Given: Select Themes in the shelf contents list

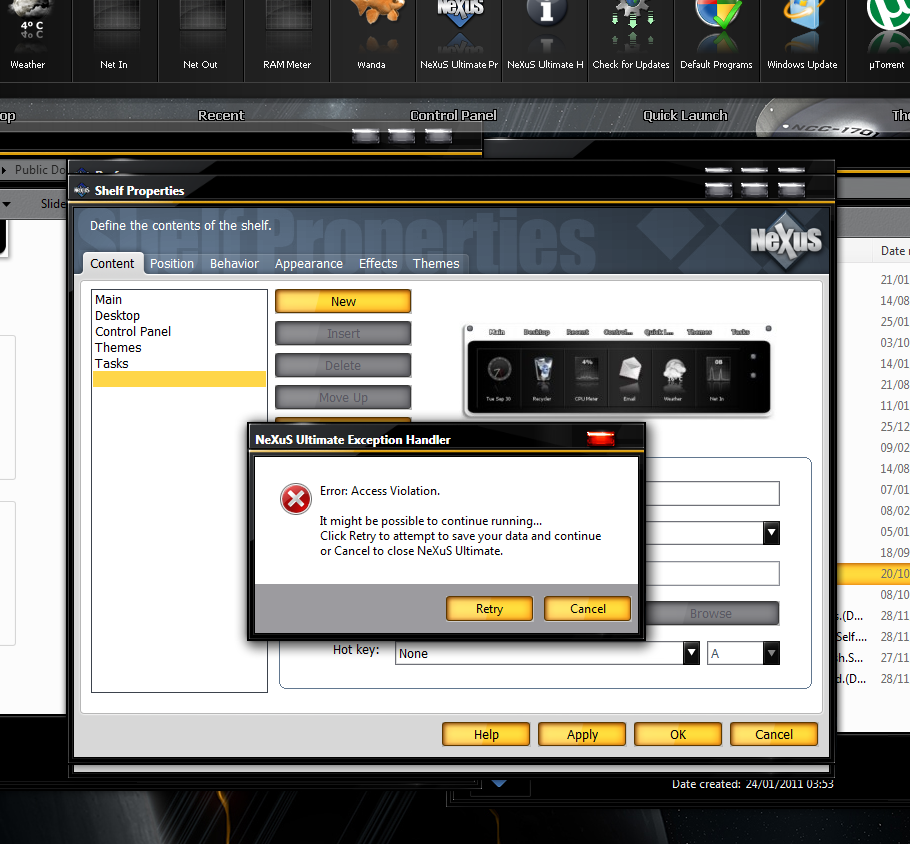Looking at the screenshot, I should [x=118, y=348].
